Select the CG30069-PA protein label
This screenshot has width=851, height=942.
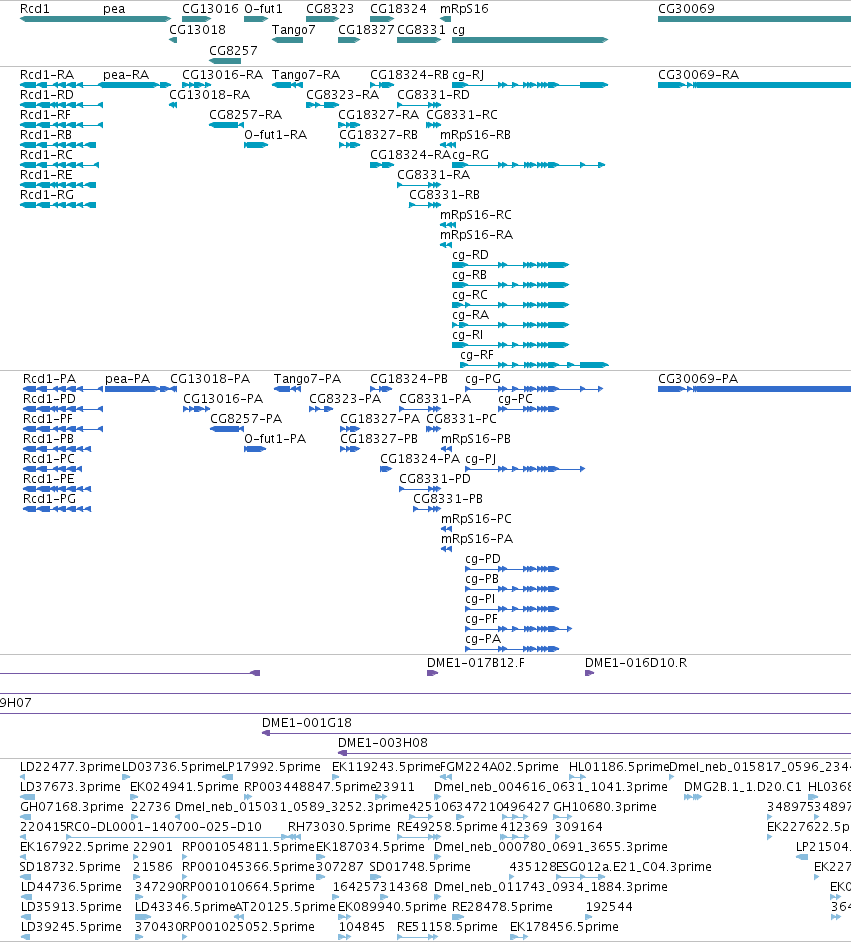pyautogui.click(x=698, y=378)
